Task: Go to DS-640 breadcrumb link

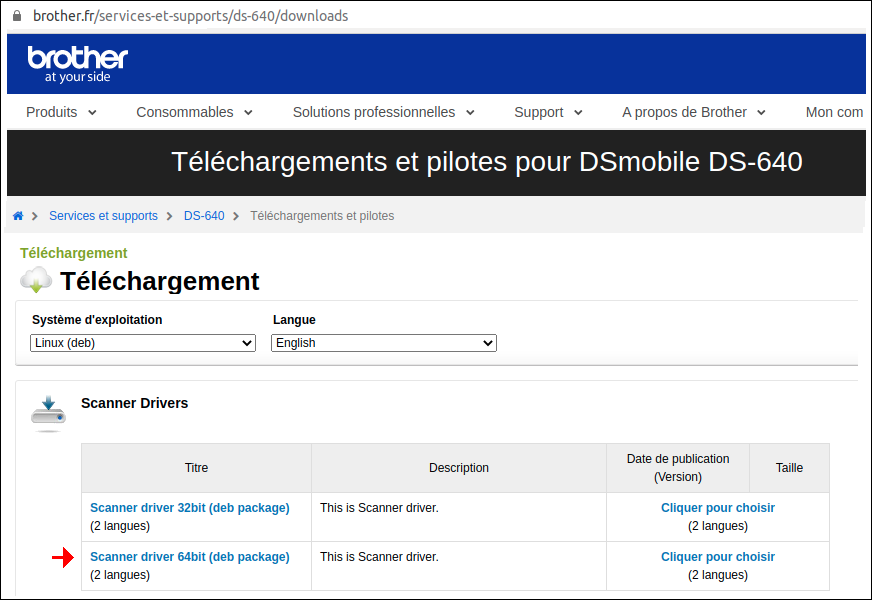Action: click(x=204, y=216)
